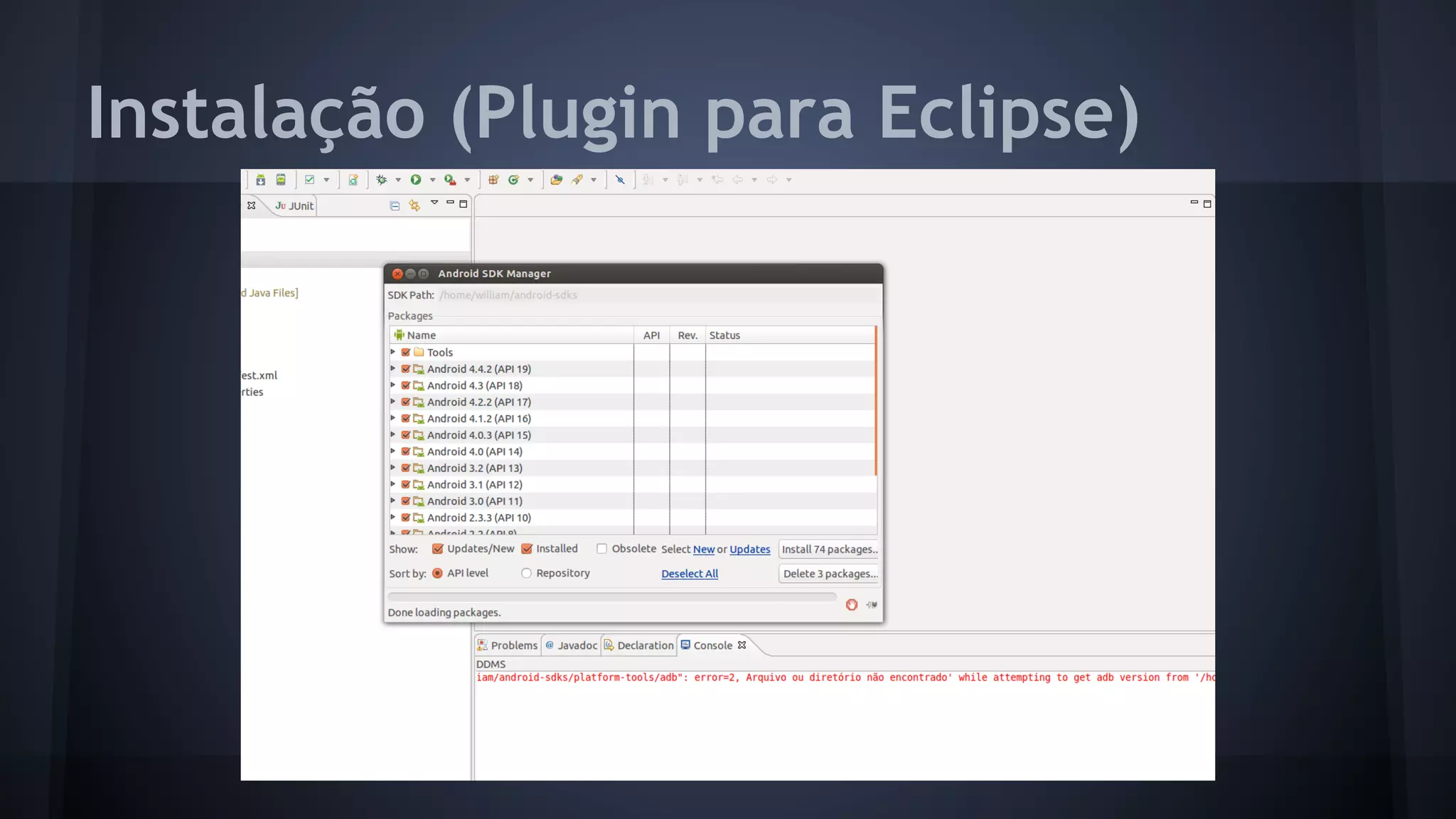Uncheck the Android 4.3 (API 18) checkbox
1456x819 pixels.
pos(406,385)
